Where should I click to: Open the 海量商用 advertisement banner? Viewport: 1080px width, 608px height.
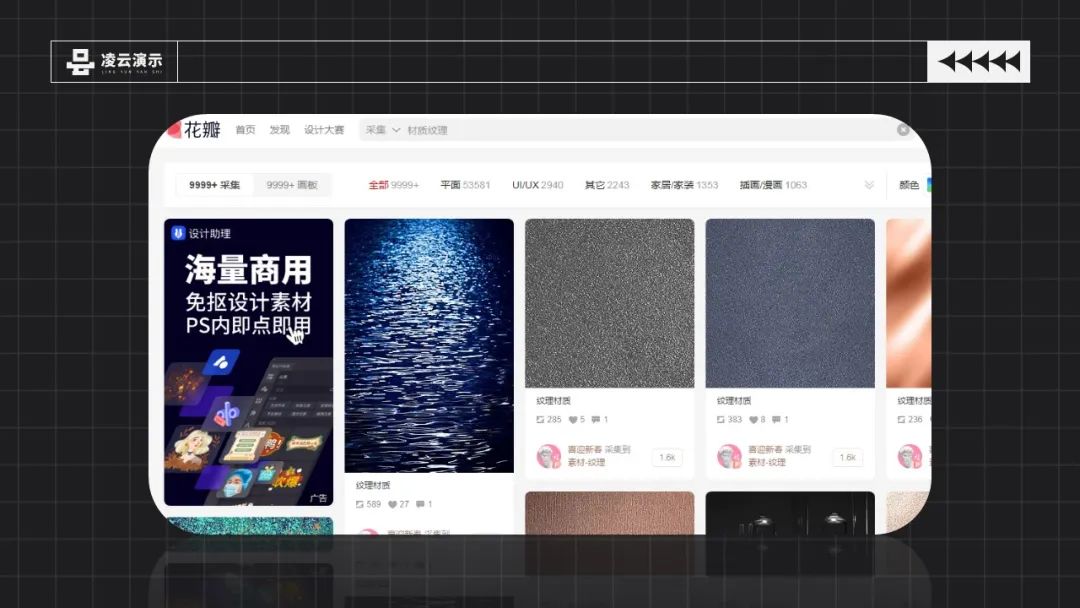coord(249,362)
